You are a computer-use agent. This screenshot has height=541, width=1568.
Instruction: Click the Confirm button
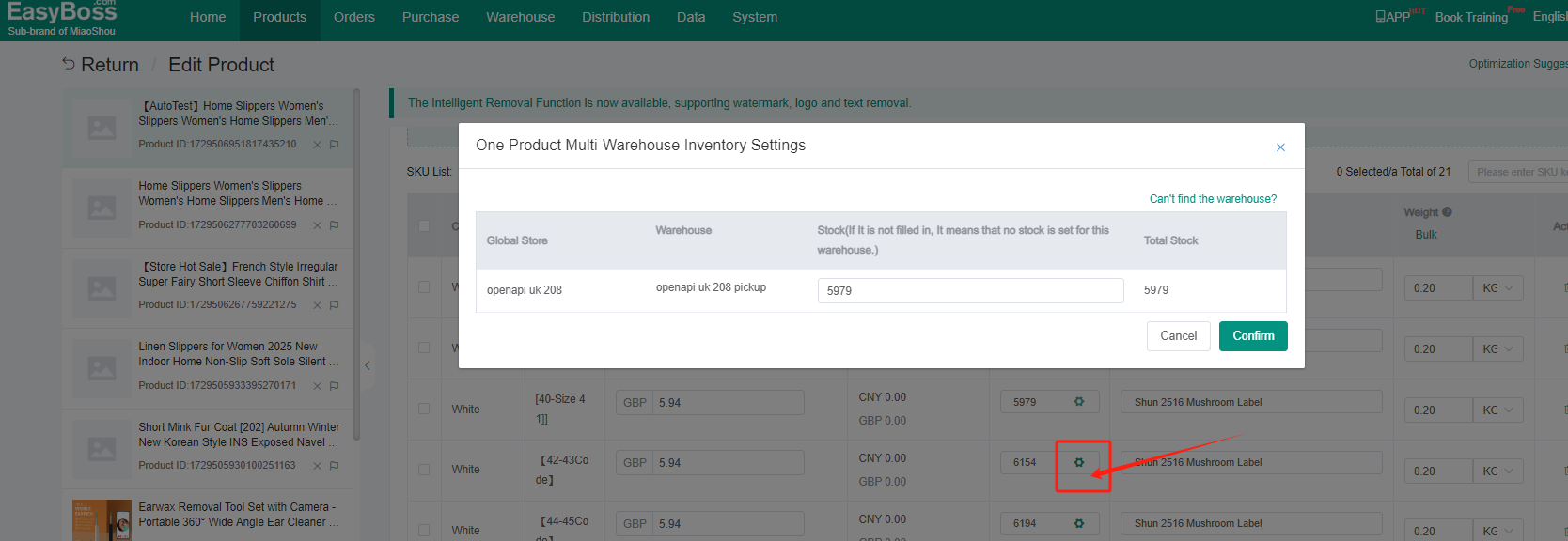(x=1253, y=336)
